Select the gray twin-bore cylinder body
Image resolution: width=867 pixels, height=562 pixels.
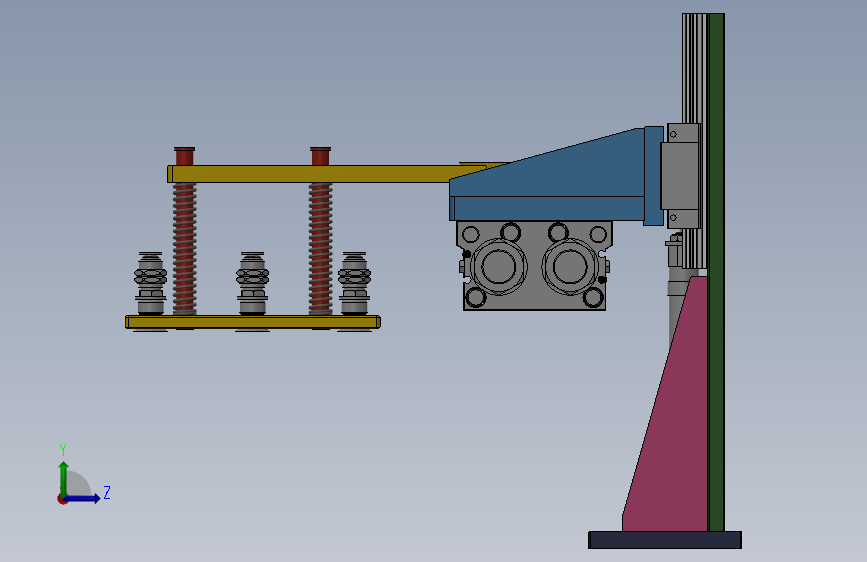pos(534,266)
